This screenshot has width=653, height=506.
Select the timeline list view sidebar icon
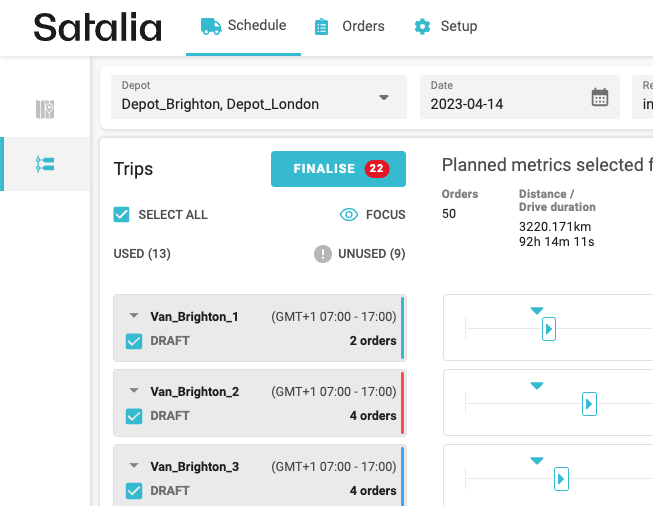tap(45, 164)
